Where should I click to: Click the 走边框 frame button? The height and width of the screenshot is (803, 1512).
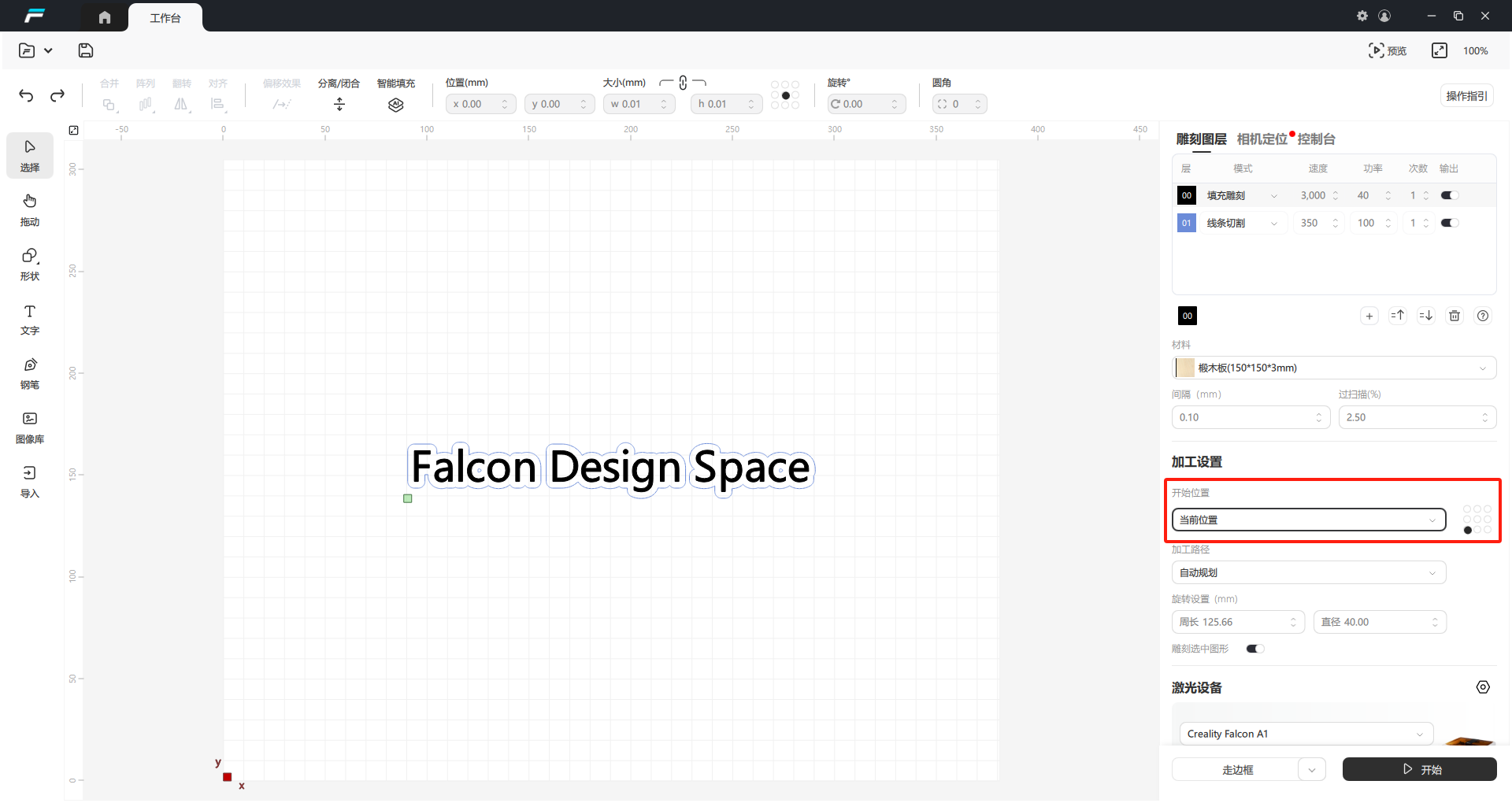[x=1236, y=769]
